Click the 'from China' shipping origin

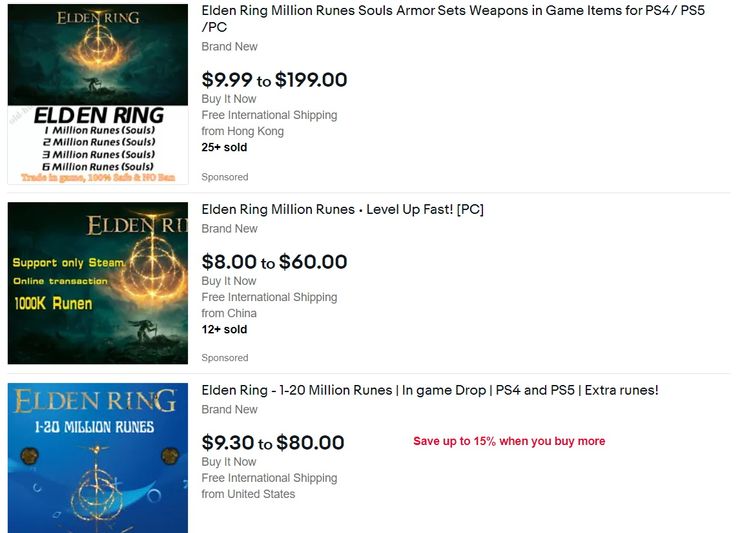coord(229,313)
